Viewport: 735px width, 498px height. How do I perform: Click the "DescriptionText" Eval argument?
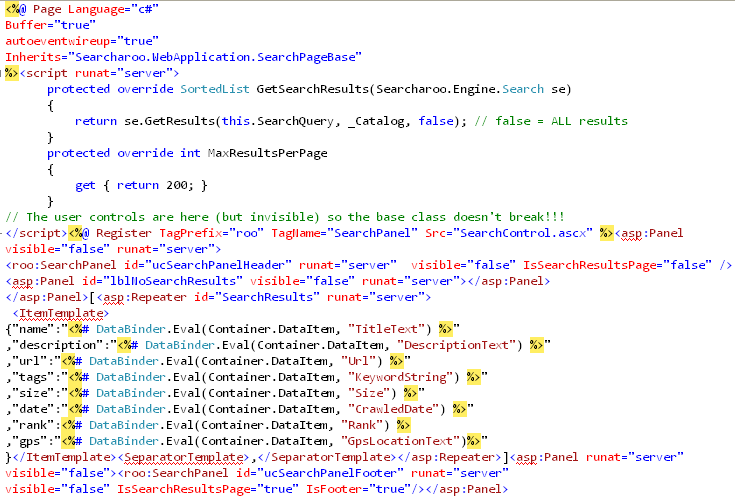coord(459,345)
